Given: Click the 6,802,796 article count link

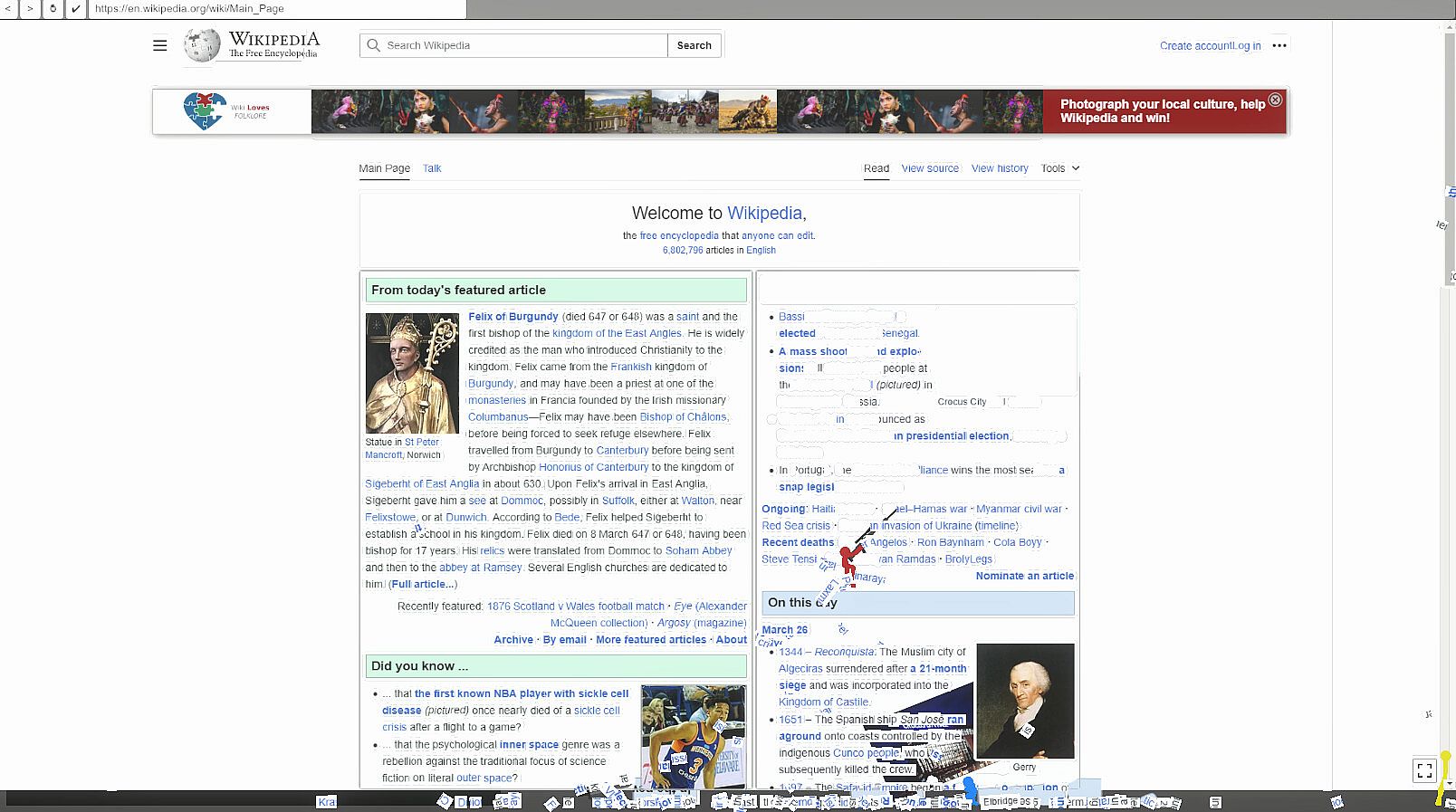Looking at the screenshot, I should (683, 251).
